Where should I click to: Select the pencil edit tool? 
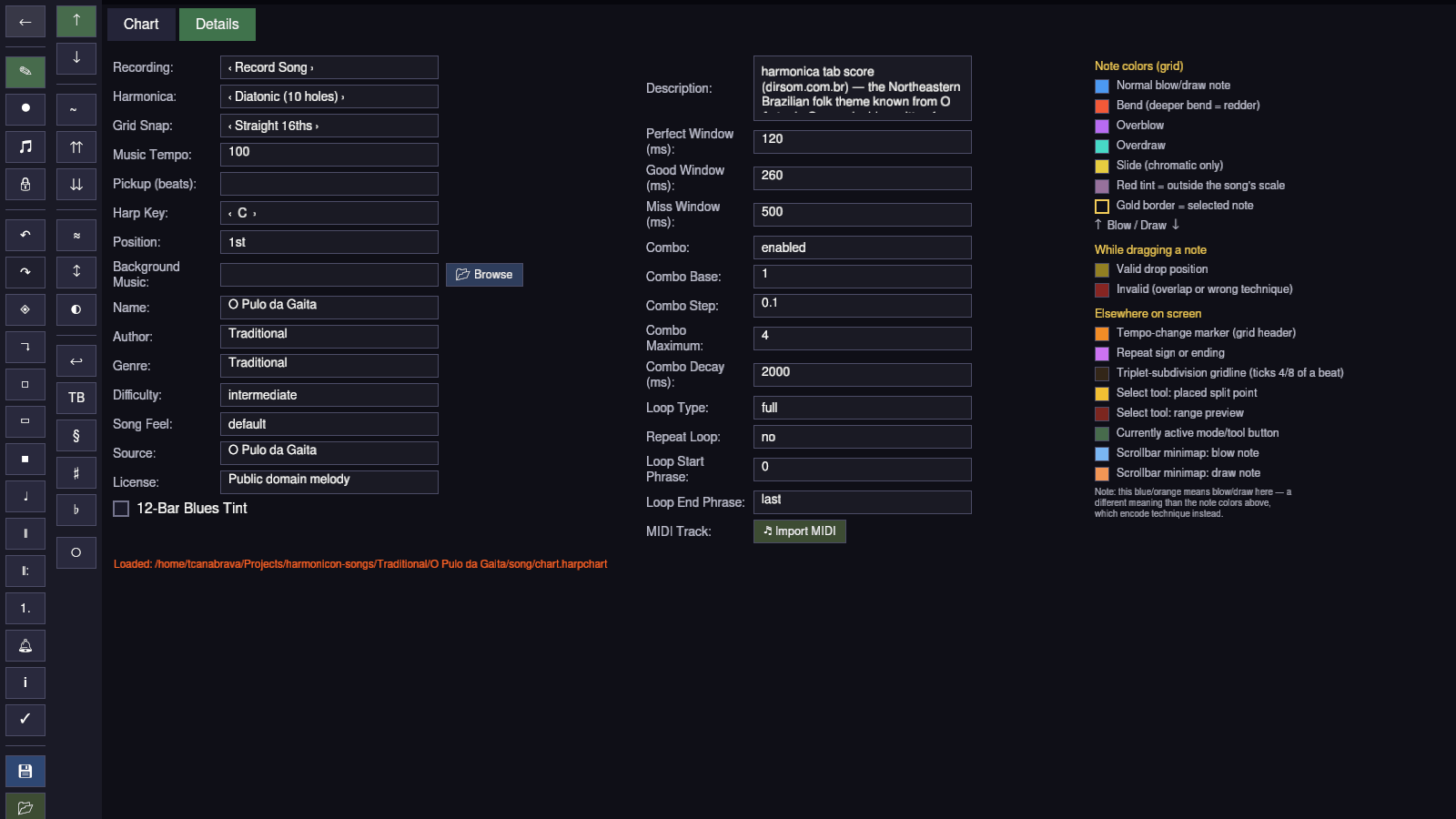pos(25,72)
